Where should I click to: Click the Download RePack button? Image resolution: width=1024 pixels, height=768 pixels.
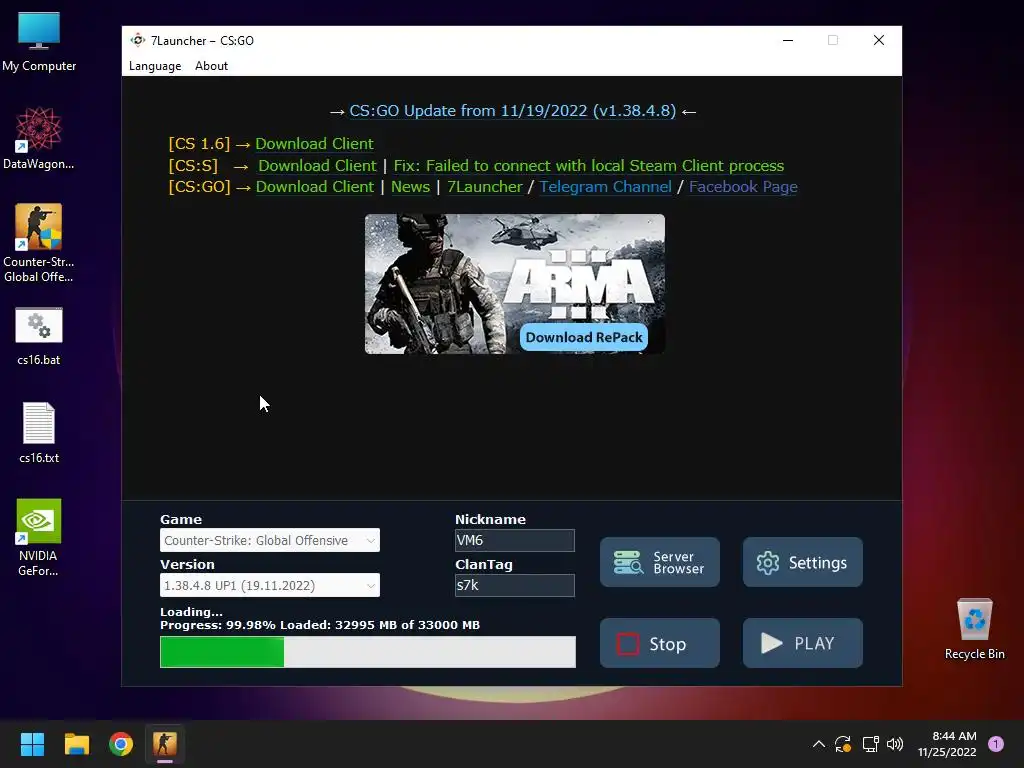(584, 338)
